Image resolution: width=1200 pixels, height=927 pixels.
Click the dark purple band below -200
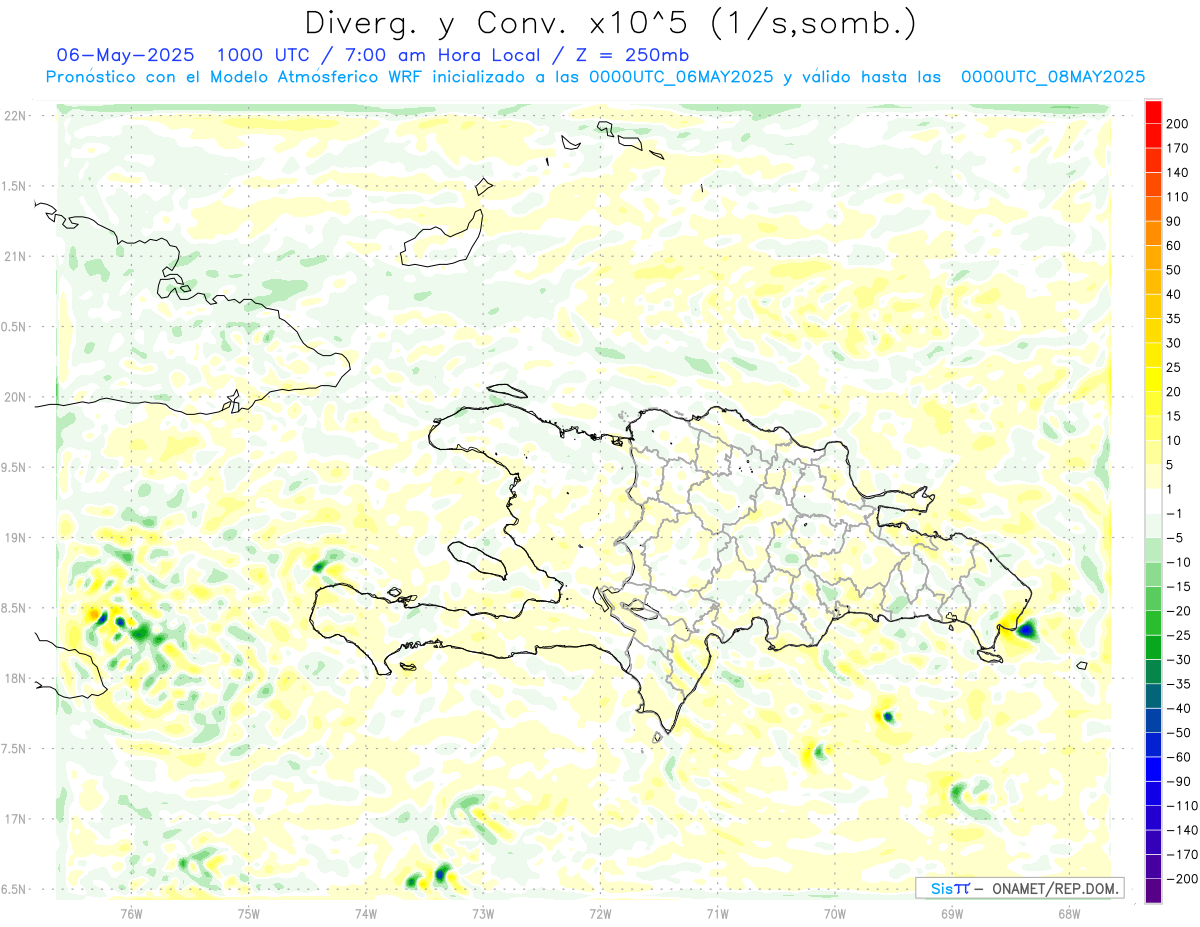(1153, 891)
